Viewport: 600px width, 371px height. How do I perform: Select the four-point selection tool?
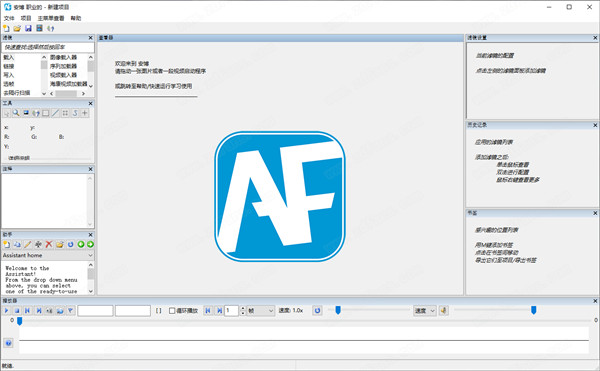click(65, 113)
